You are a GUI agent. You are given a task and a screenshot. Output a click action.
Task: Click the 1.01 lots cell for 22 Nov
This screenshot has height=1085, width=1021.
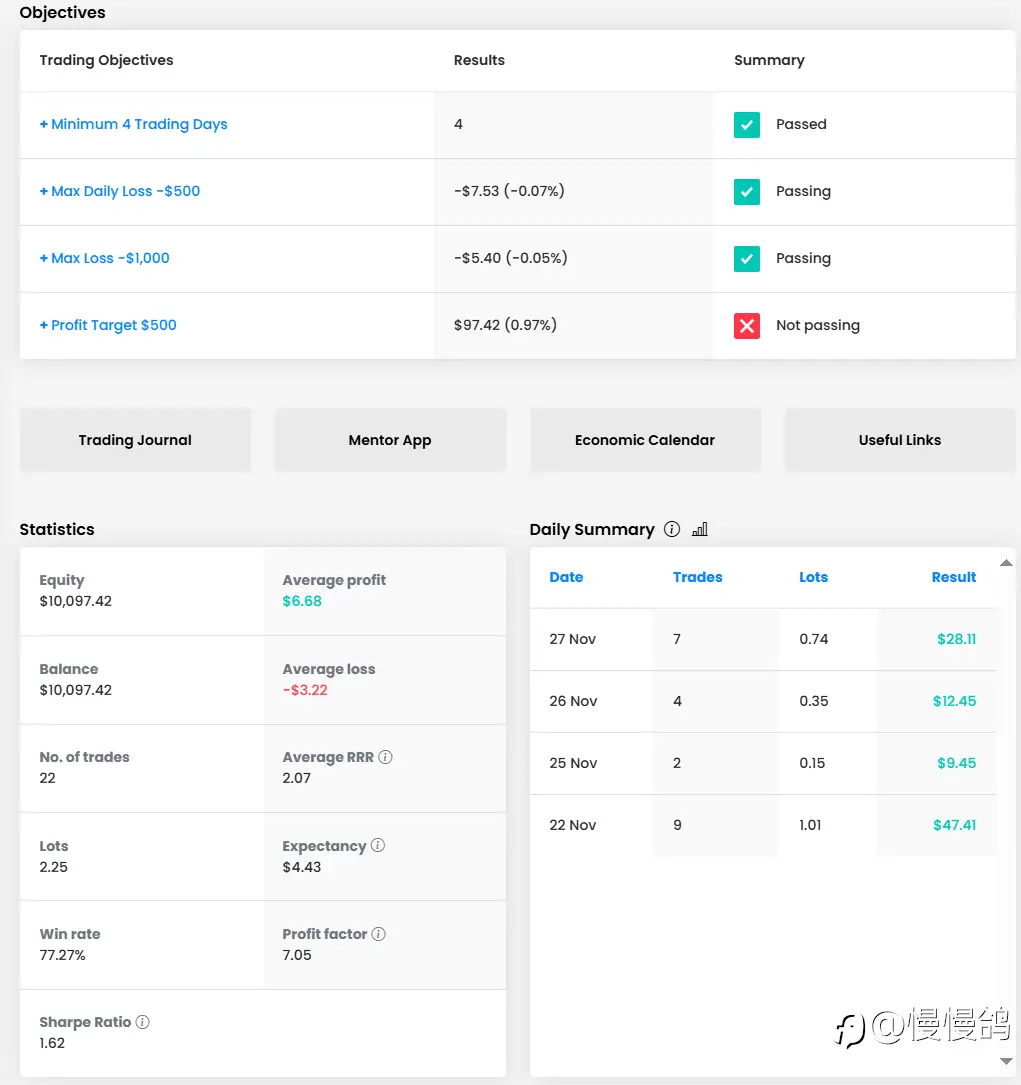pos(810,826)
